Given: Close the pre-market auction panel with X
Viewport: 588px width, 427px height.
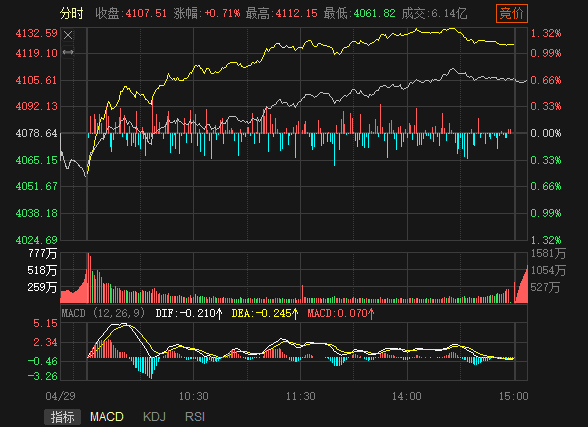Looking at the screenshot, I should [x=68, y=36].
